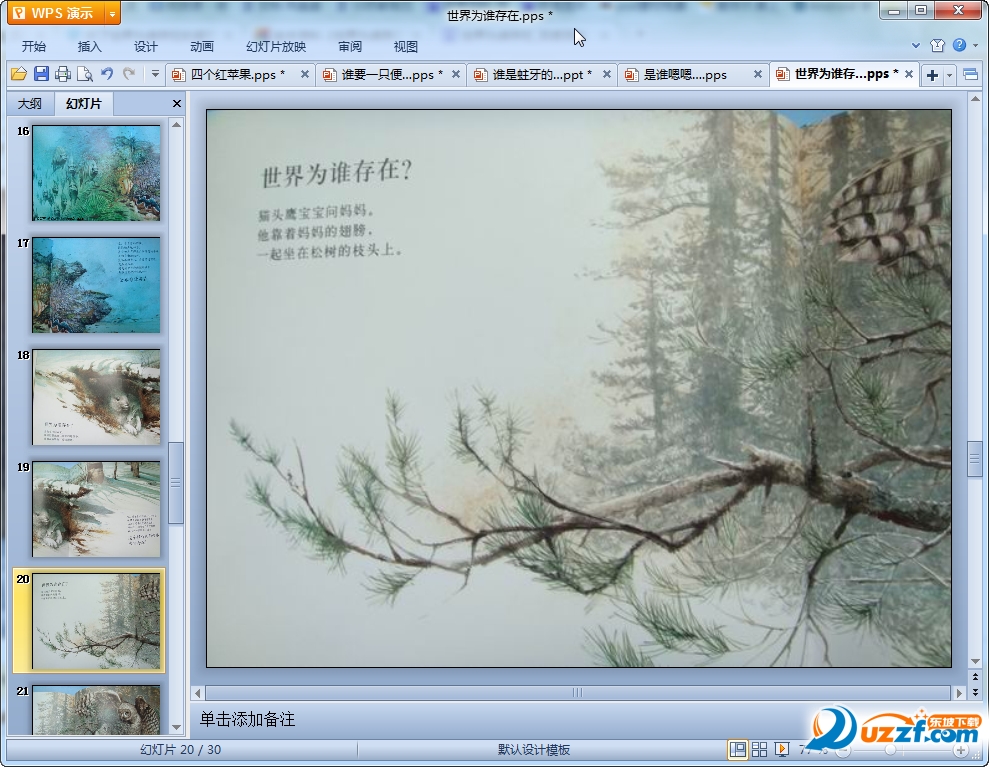Go to previous slide double arrow

point(975,677)
